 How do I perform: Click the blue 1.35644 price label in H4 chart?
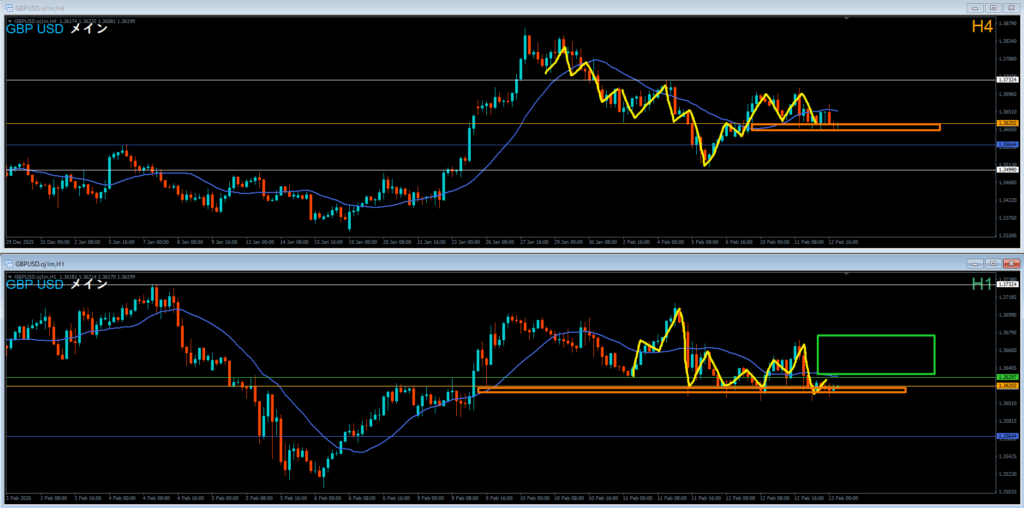pos(1006,145)
